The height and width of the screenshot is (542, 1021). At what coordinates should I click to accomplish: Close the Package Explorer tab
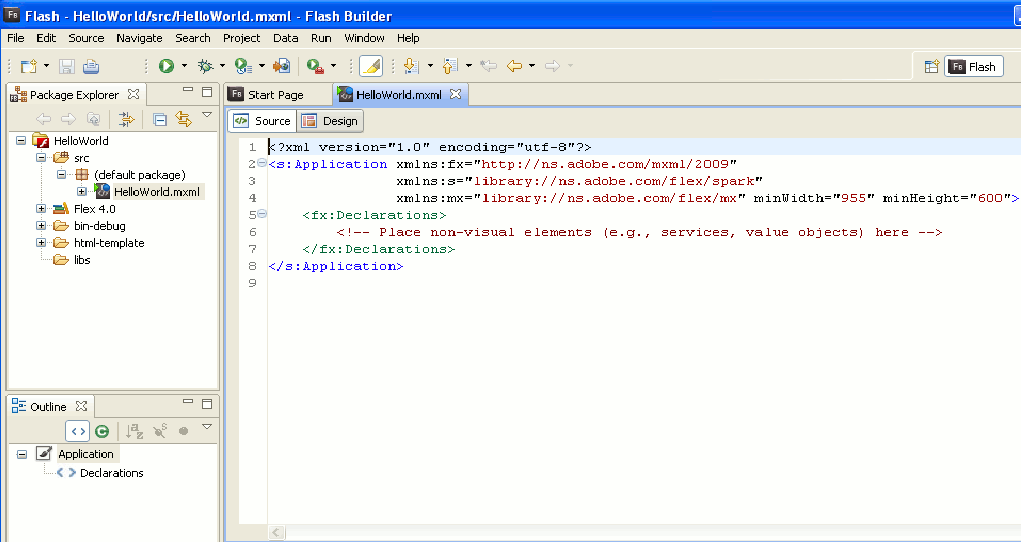[x=133, y=94]
